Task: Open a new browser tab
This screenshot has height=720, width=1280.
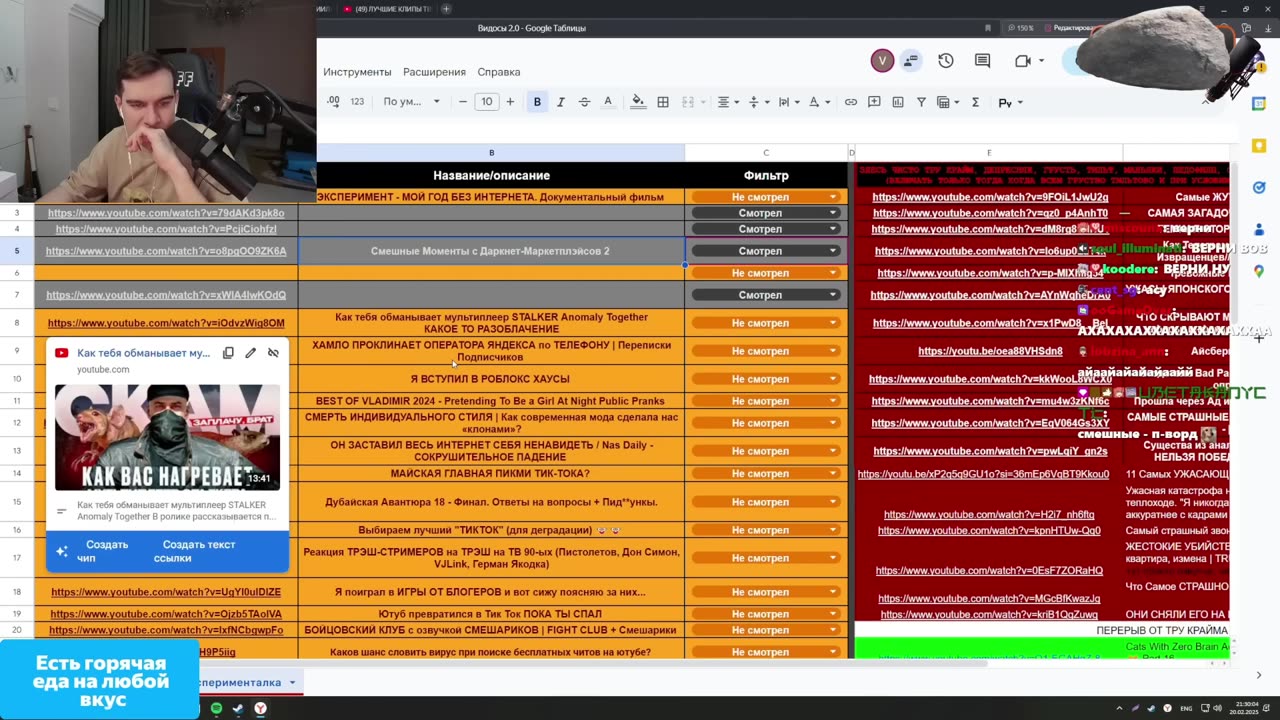Action: pos(446,9)
